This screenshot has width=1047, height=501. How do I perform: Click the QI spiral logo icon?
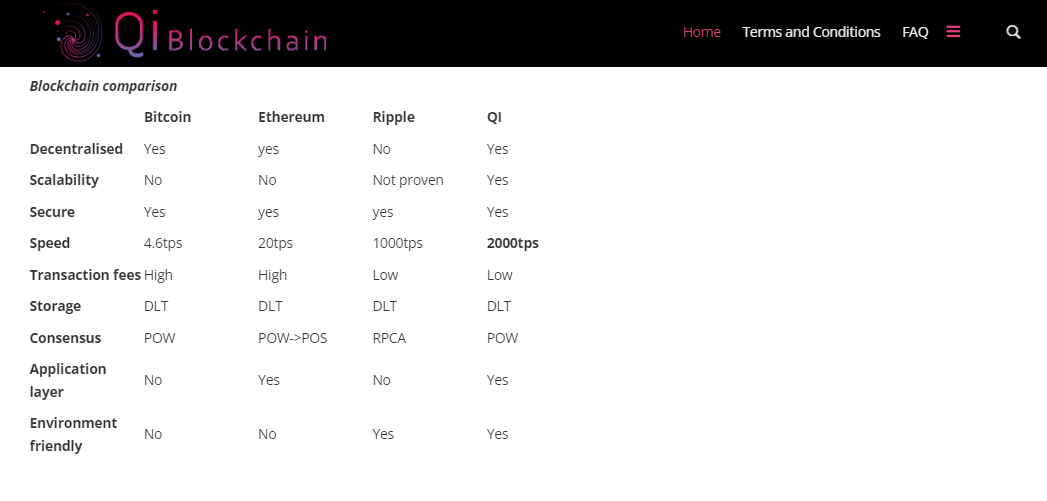click(x=78, y=33)
